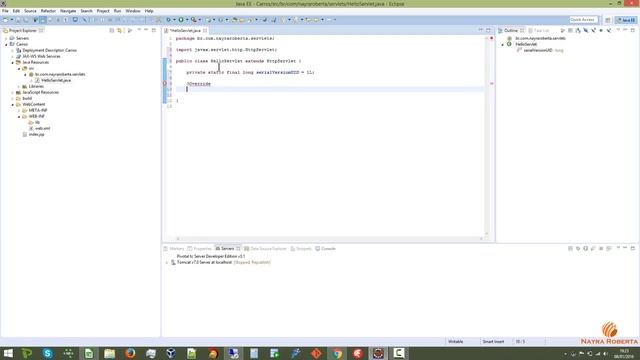Click HelloServlet class in Outline view
640x360 pixels.
[x=526, y=44]
